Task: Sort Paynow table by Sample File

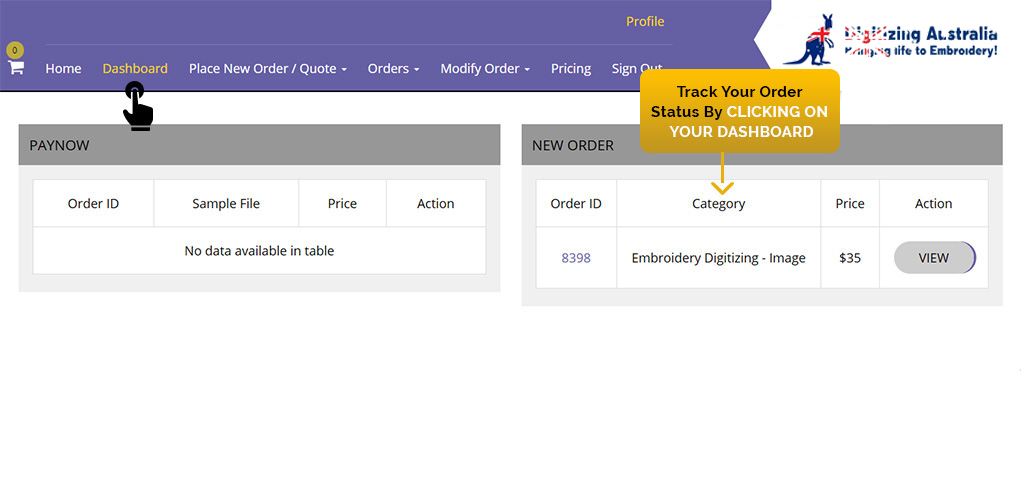Action: 226,204
